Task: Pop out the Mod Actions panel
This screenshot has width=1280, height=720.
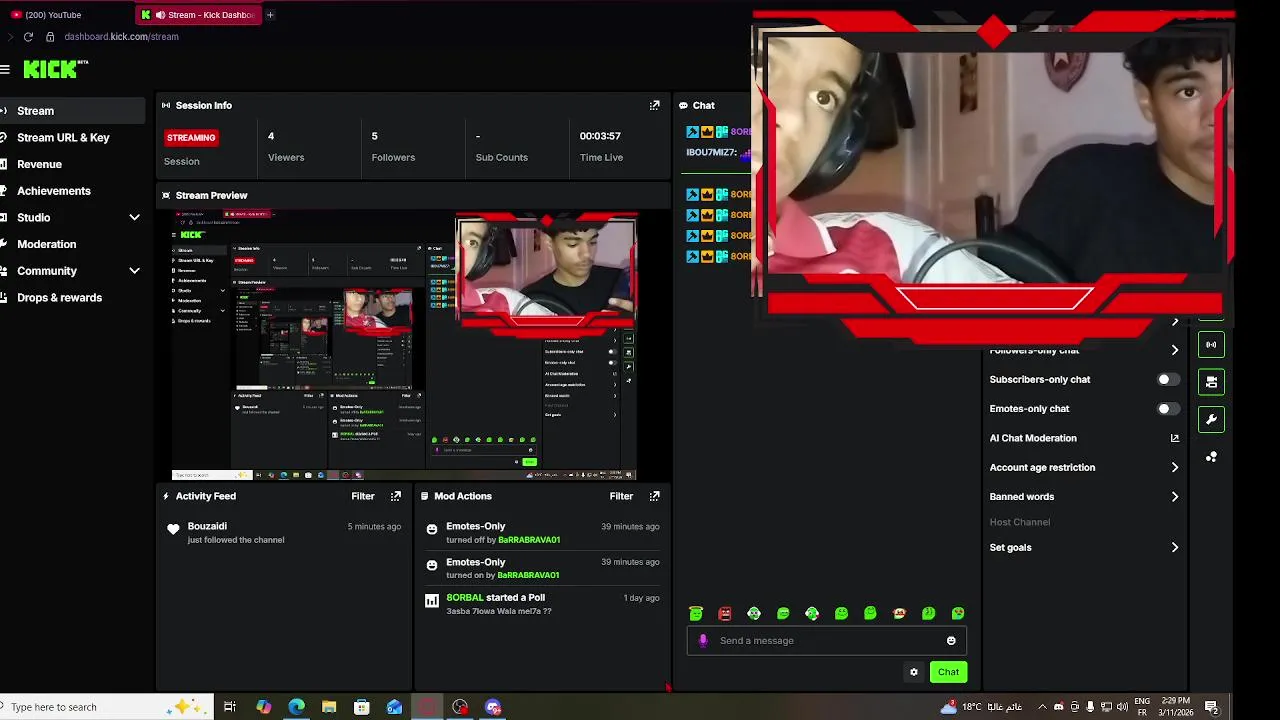Action: click(655, 496)
